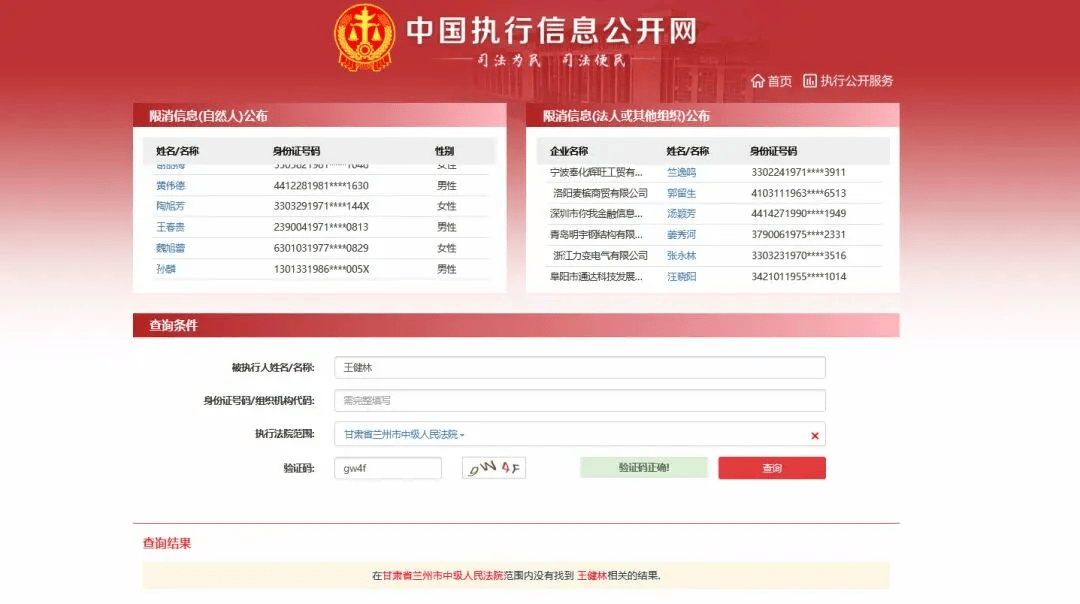The image size is (1080, 604).
Task: Click the gw4f captcha image to refresh
Action: click(493, 466)
